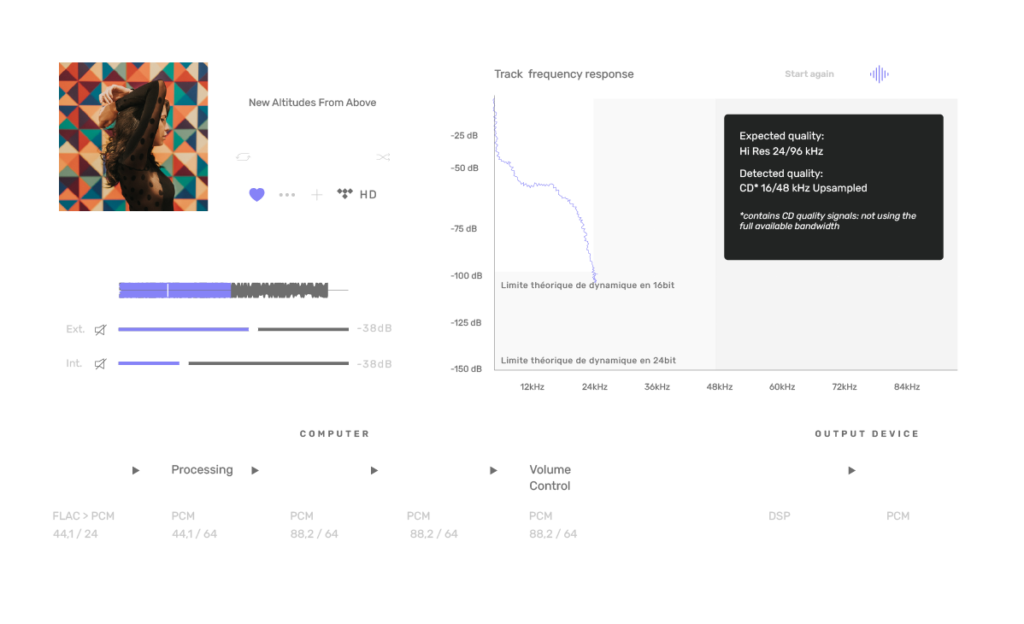Viewport: 1024px width, 624px height.
Task: Click the arrow left of Volume Control
Action: point(493,470)
